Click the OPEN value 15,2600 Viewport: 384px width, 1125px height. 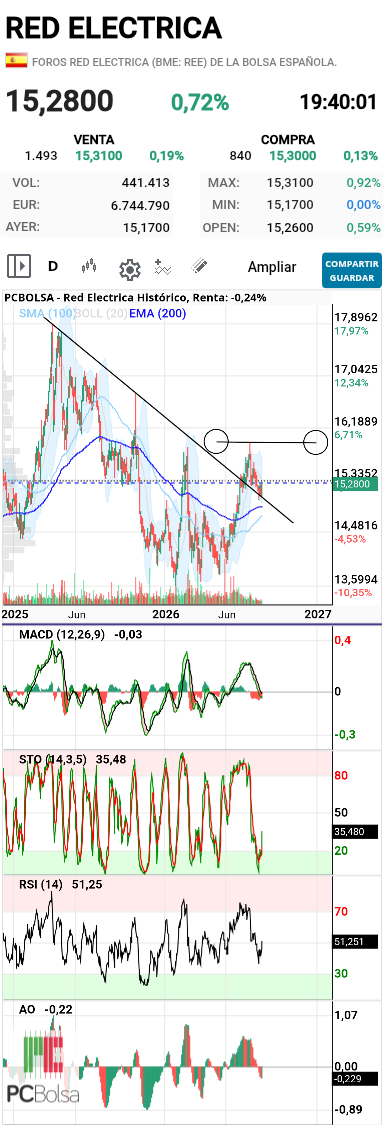[290, 227]
